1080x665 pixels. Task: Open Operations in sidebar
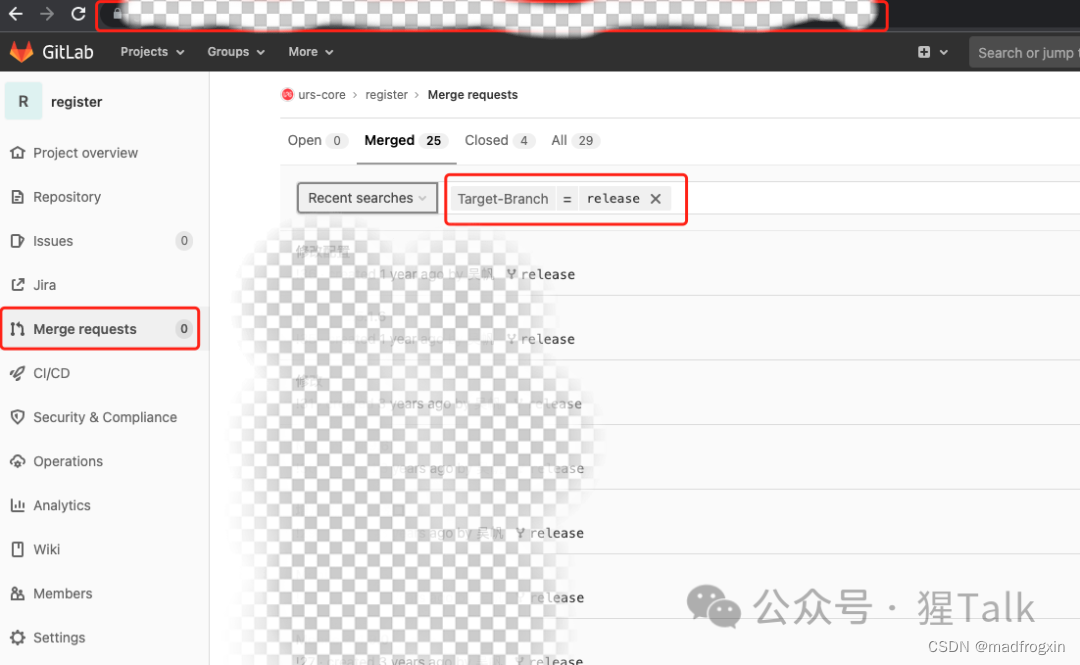tap(68, 461)
